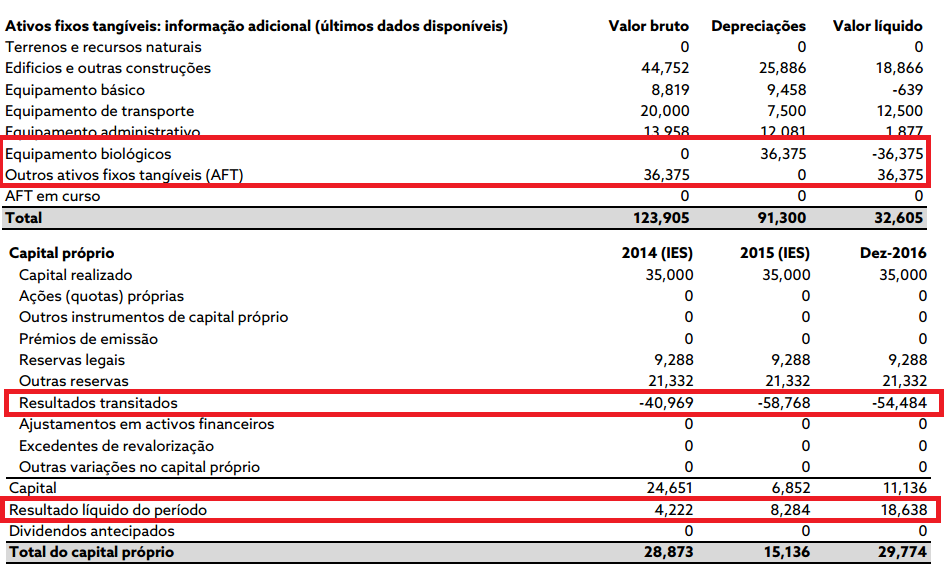Image resolution: width=948 pixels, height=568 pixels.
Task: Select the 'Equipamento de transporte' row label
Action: click(x=100, y=111)
